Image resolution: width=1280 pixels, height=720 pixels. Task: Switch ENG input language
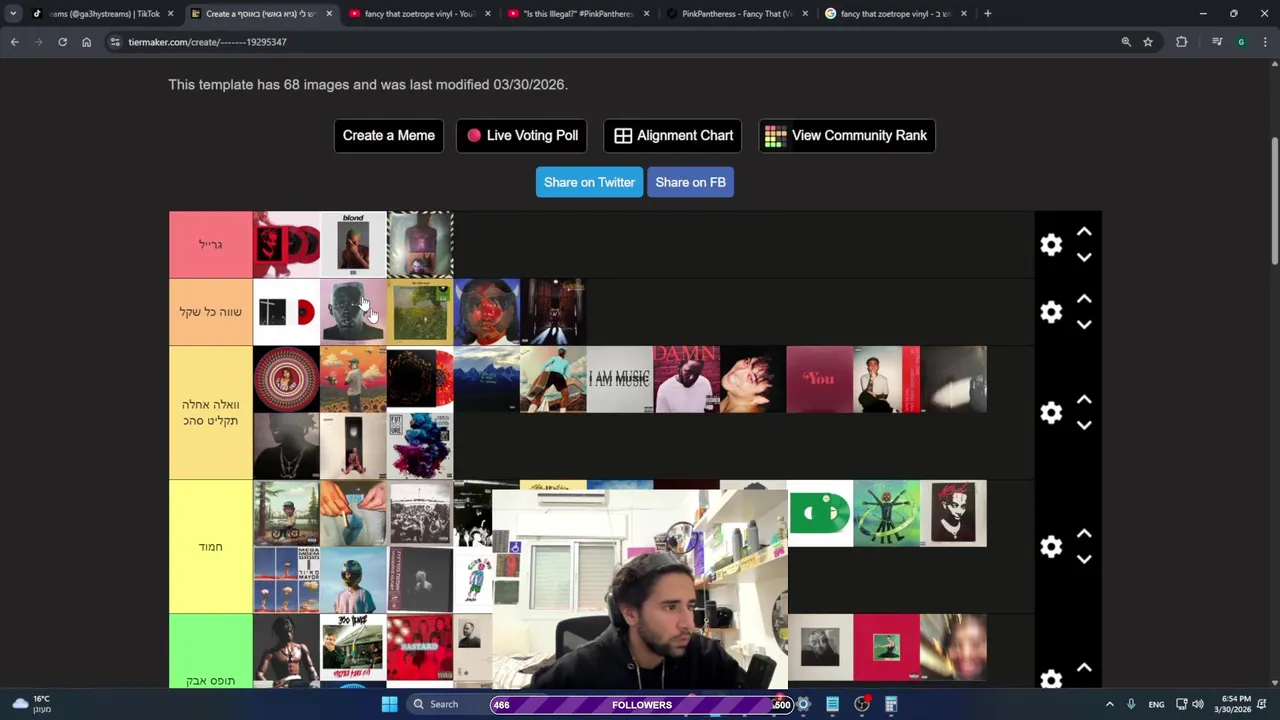click(1156, 704)
